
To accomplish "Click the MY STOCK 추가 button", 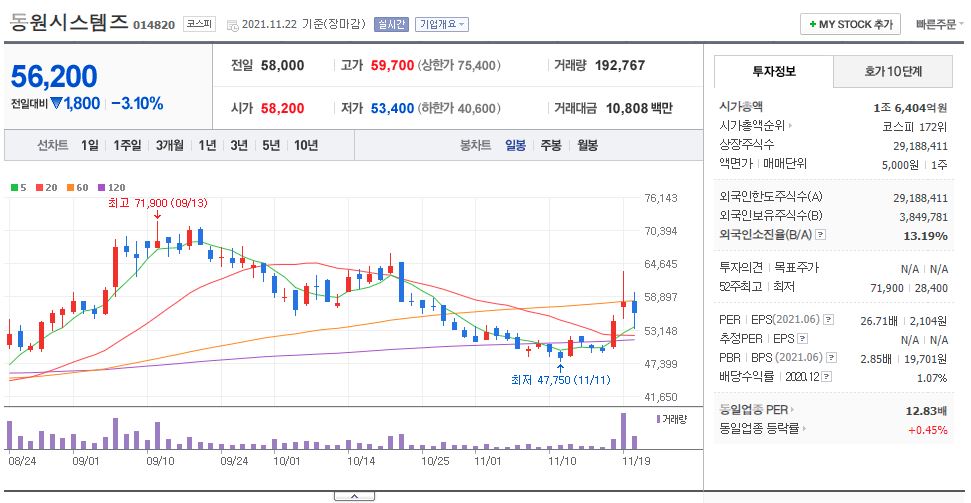I will pyautogui.click(x=850, y=25).
